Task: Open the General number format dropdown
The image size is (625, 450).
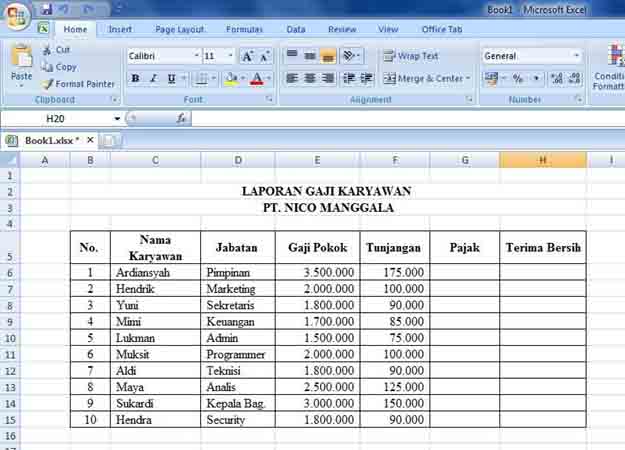Action: pos(576,56)
